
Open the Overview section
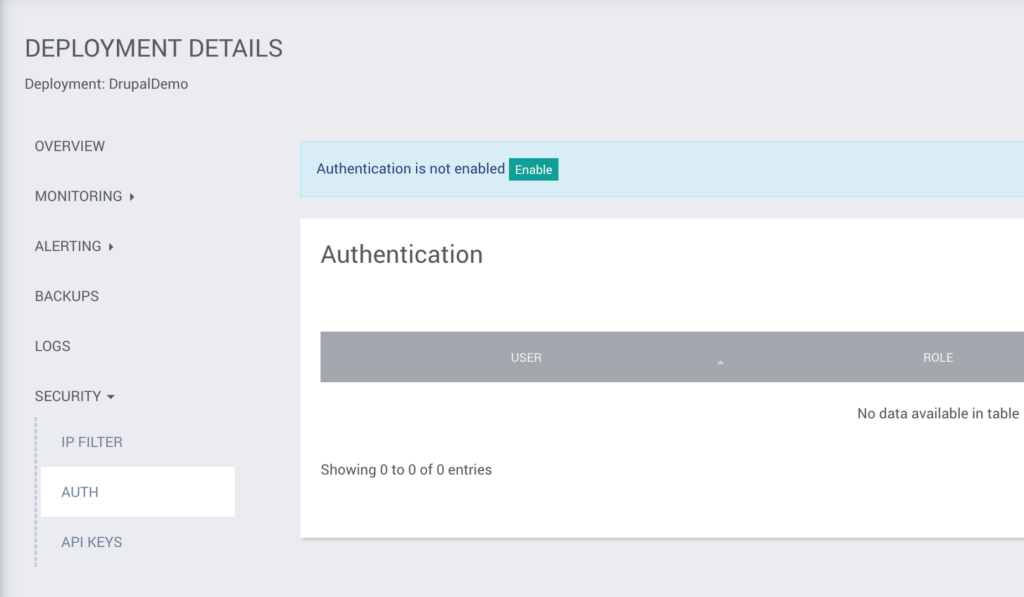[x=70, y=146]
